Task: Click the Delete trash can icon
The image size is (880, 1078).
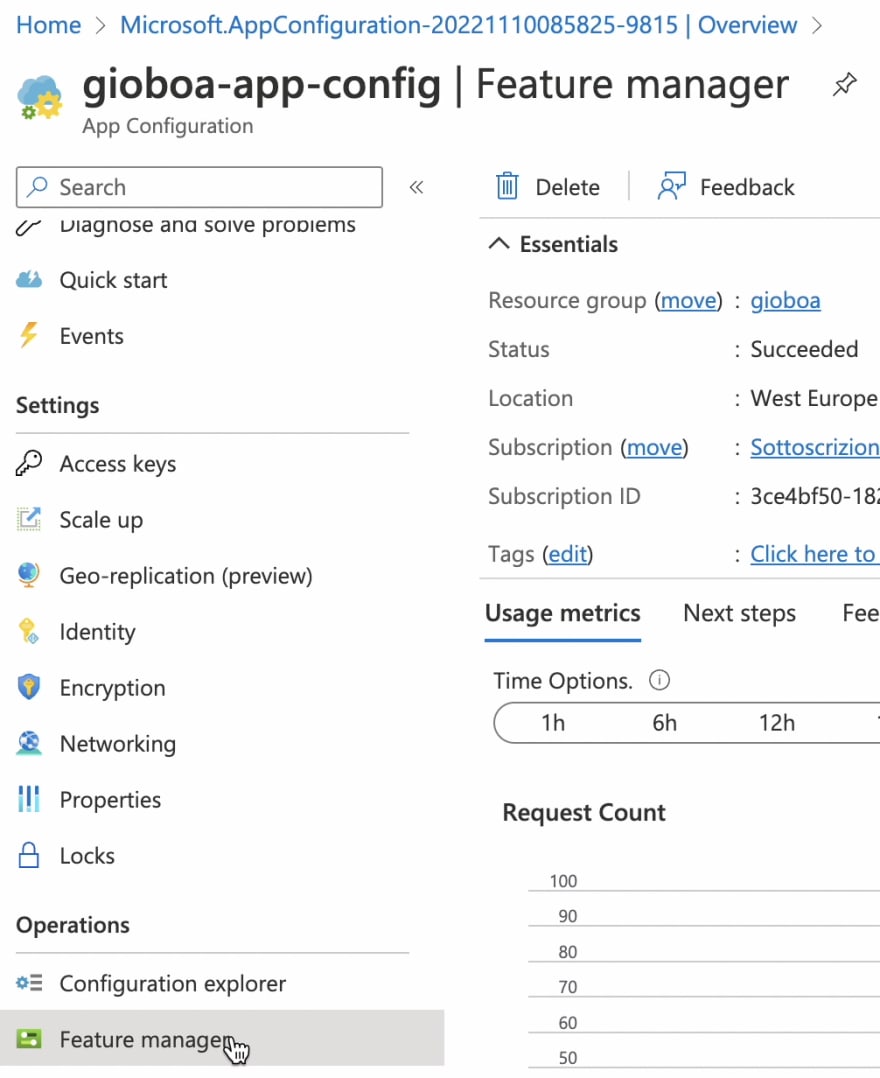Action: click(x=507, y=186)
